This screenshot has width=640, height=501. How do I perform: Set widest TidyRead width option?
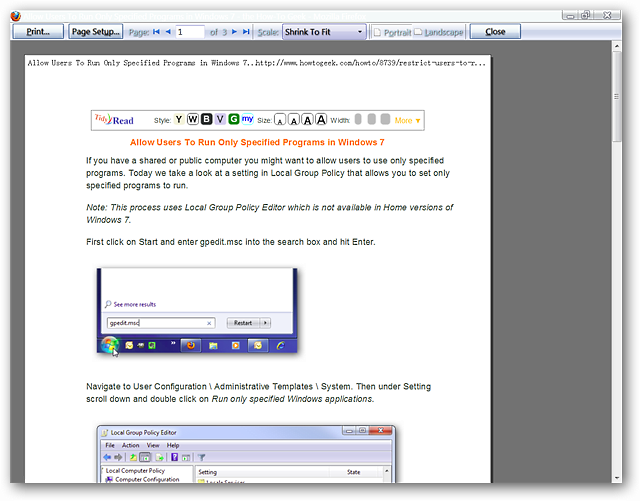click(x=385, y=119)
